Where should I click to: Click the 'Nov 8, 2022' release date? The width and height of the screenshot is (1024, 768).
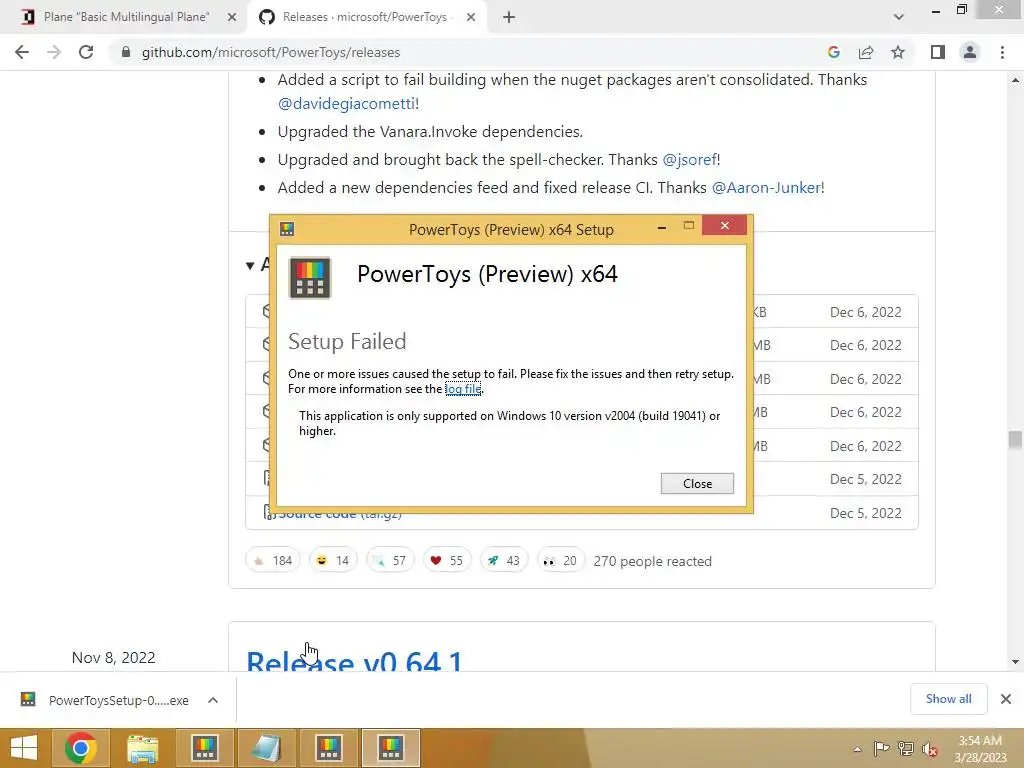point(114,658)
